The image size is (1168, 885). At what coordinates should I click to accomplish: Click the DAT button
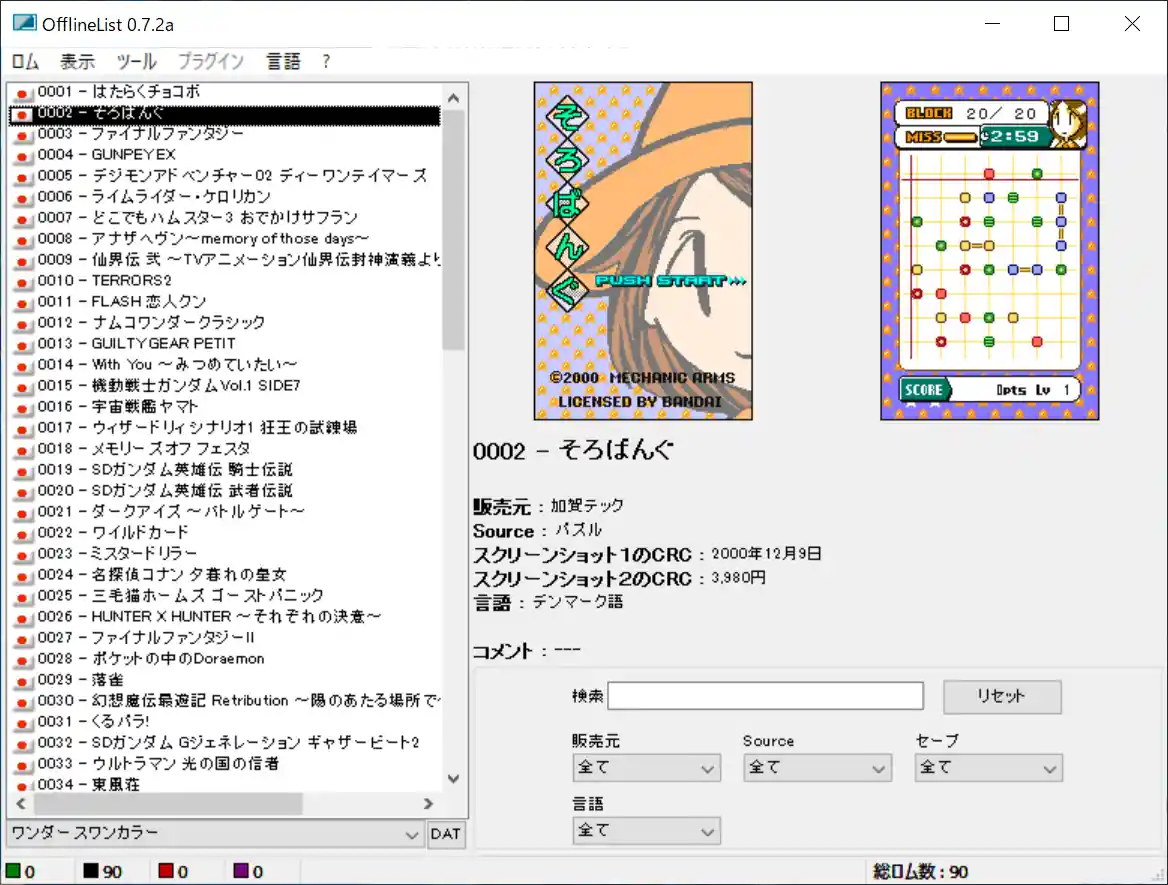445,834
